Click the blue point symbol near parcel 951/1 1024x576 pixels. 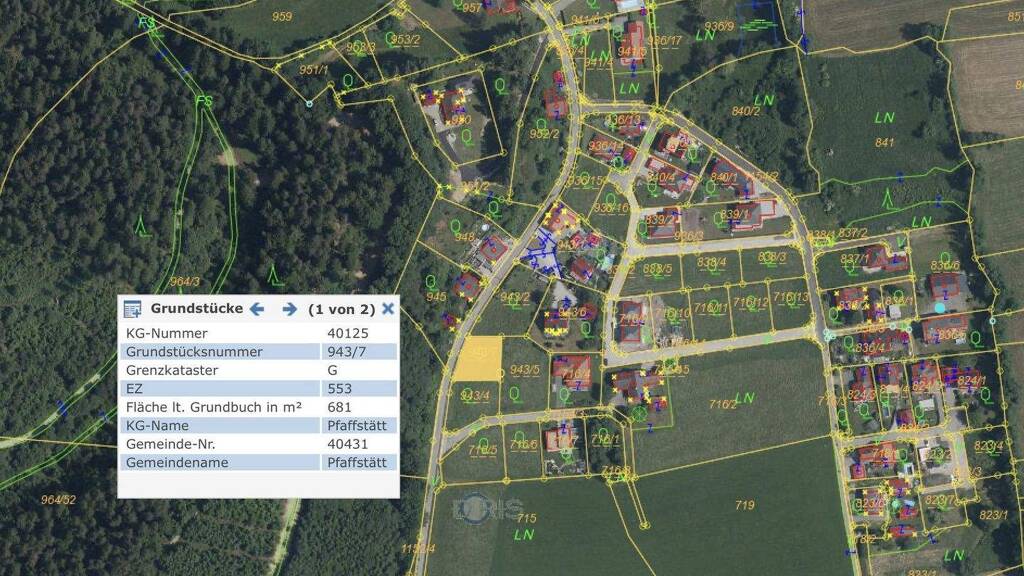tap(310, 102)
